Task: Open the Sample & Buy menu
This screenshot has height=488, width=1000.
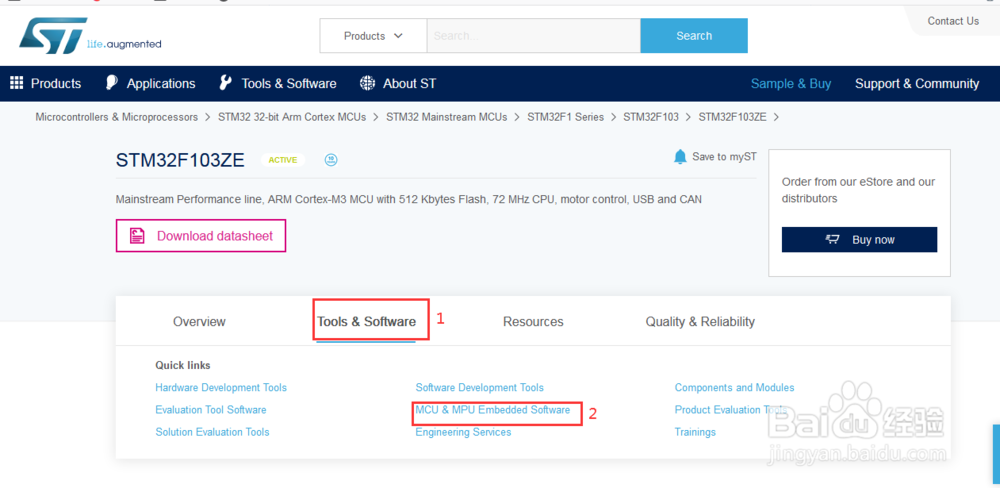Action: 791,84
